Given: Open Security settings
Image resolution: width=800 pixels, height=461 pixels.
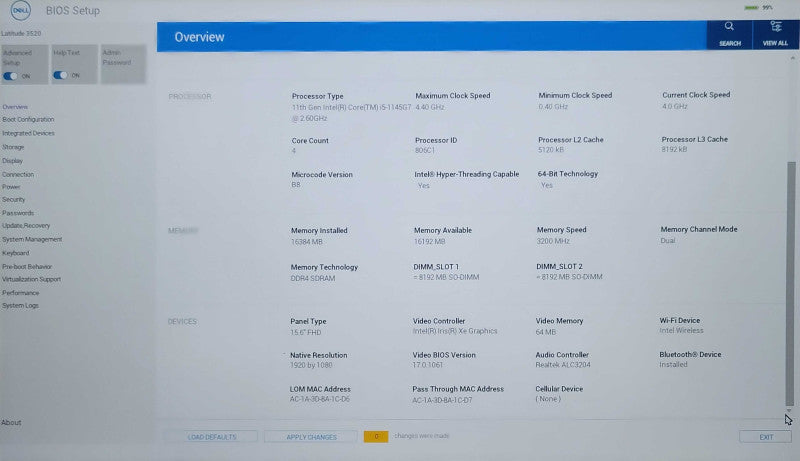Looking at the screenshot, I should pos(13,199).
